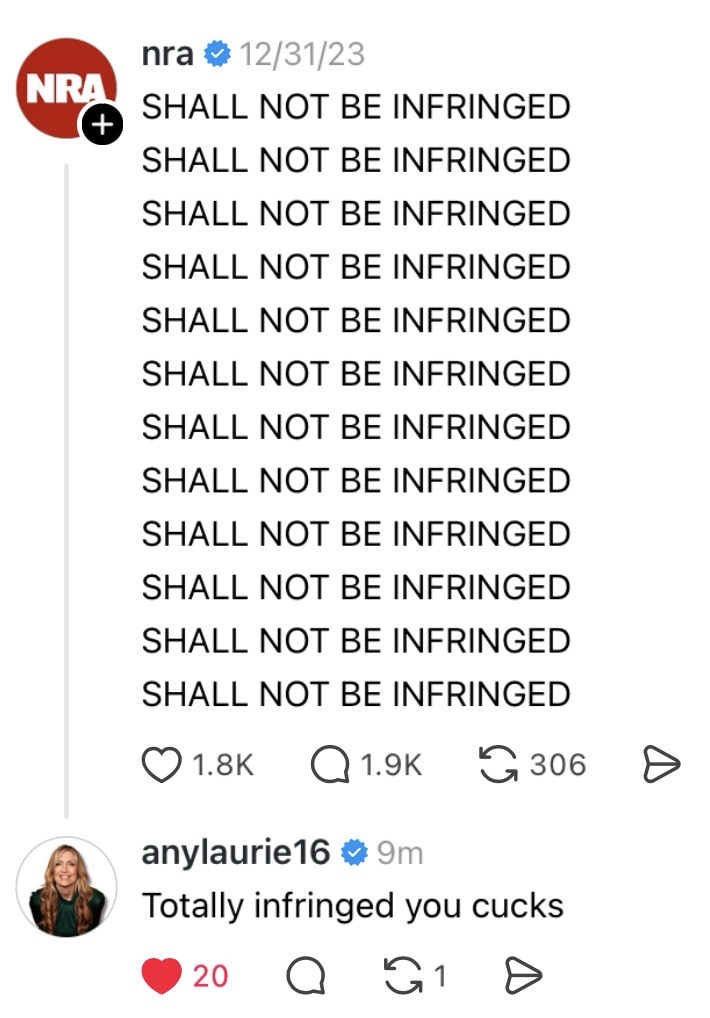
Task: Open the "Totally infringed you cucks" reply text
Action: 353,906
